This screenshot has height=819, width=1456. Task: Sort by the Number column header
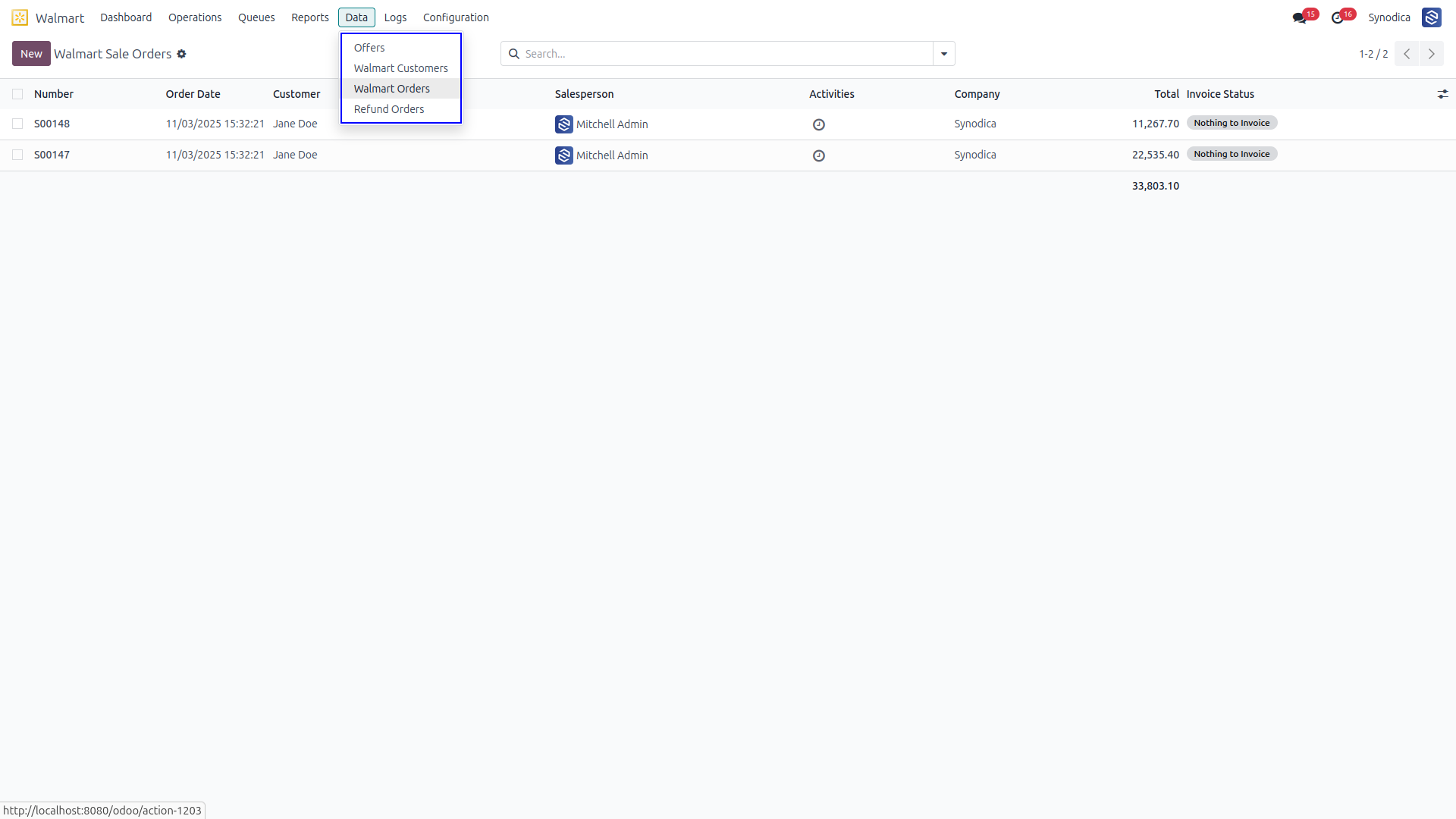pyautogui.click(x=54, y=94)
